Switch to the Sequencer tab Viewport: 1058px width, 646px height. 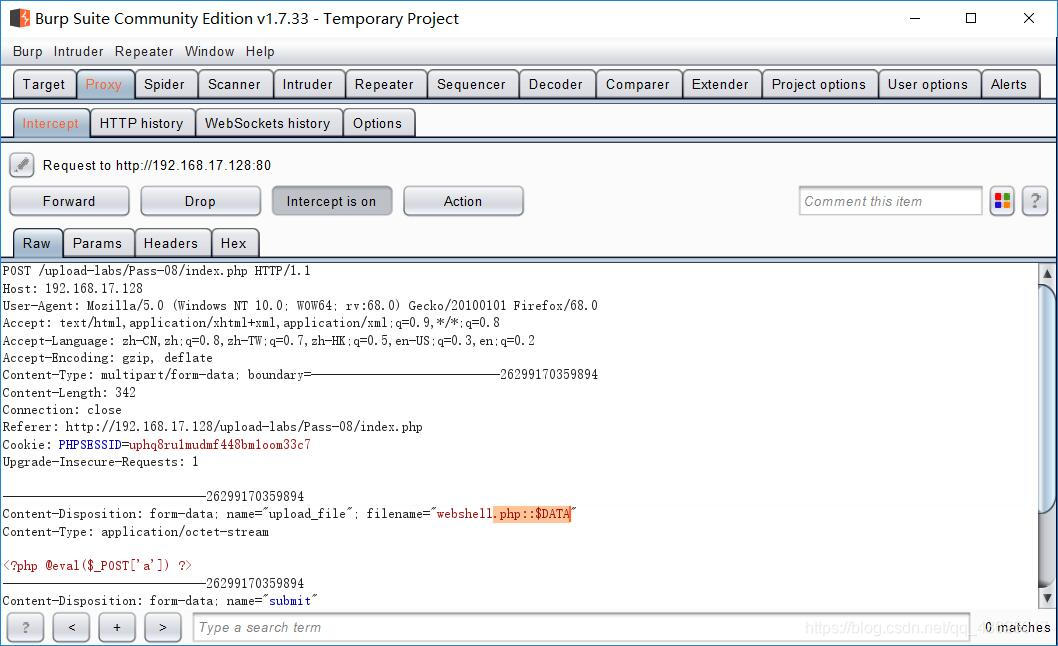(471, 84)
